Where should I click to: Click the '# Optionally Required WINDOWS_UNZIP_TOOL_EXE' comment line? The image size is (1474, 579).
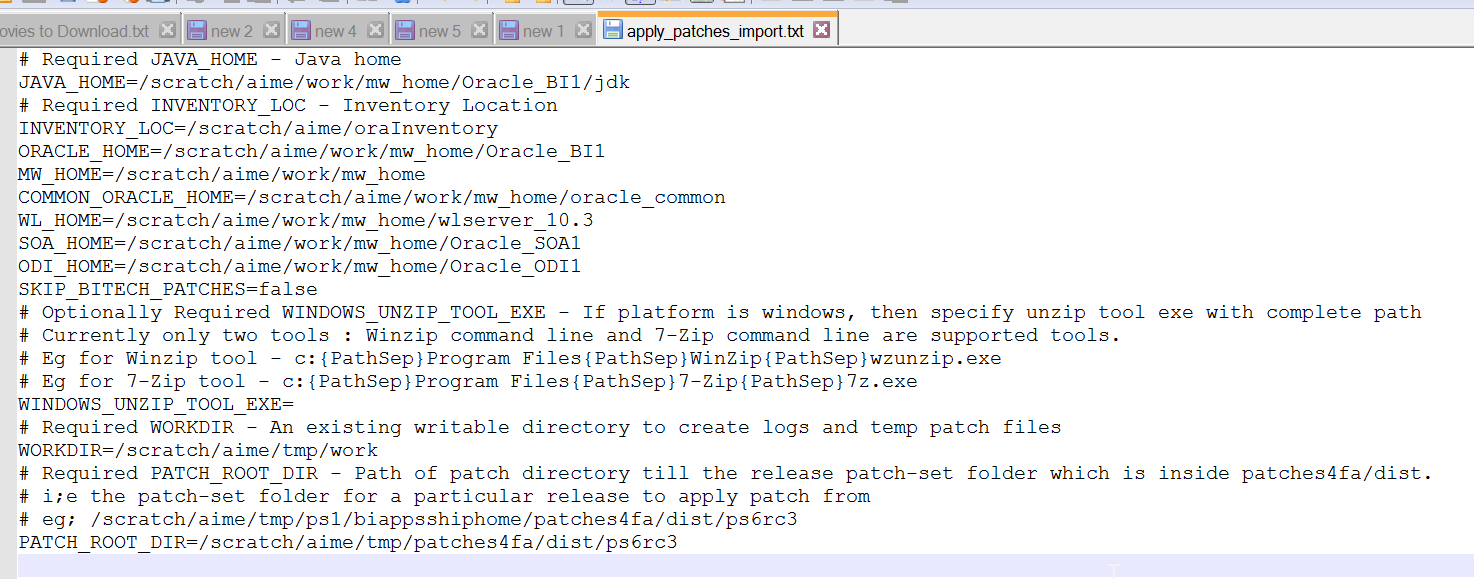coord(720,312)
